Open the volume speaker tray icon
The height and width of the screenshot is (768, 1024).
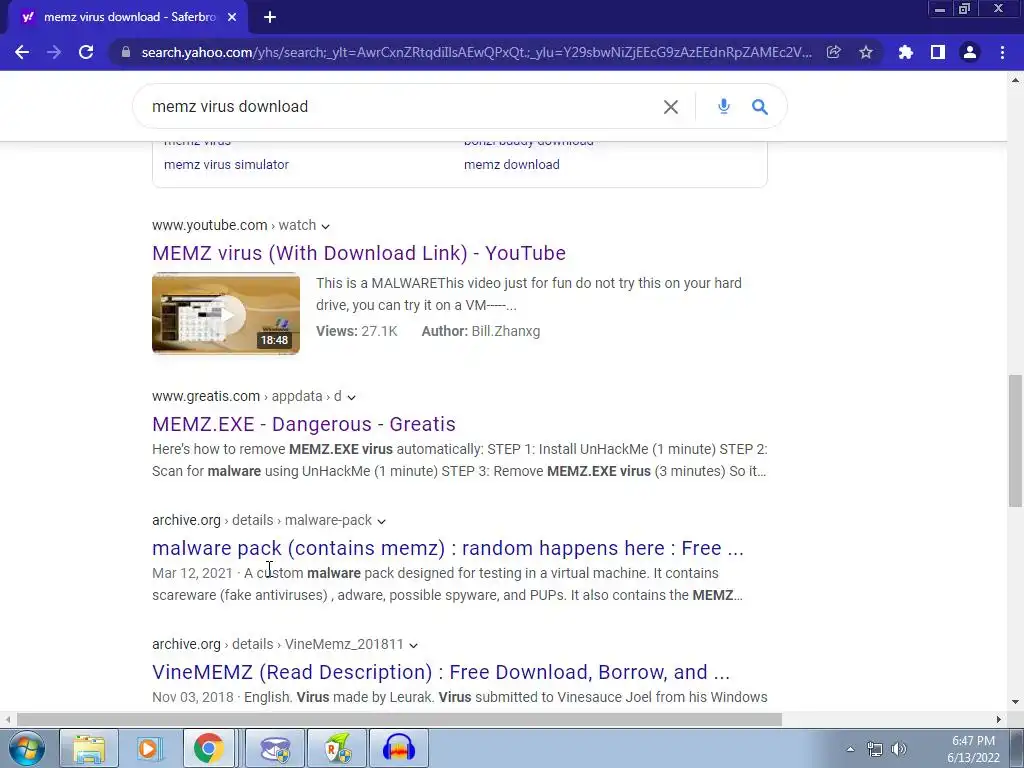click(x=899, y=749)
